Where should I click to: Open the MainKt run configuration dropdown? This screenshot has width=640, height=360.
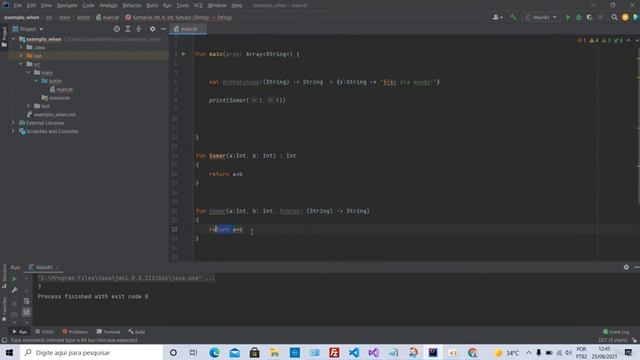541,17
